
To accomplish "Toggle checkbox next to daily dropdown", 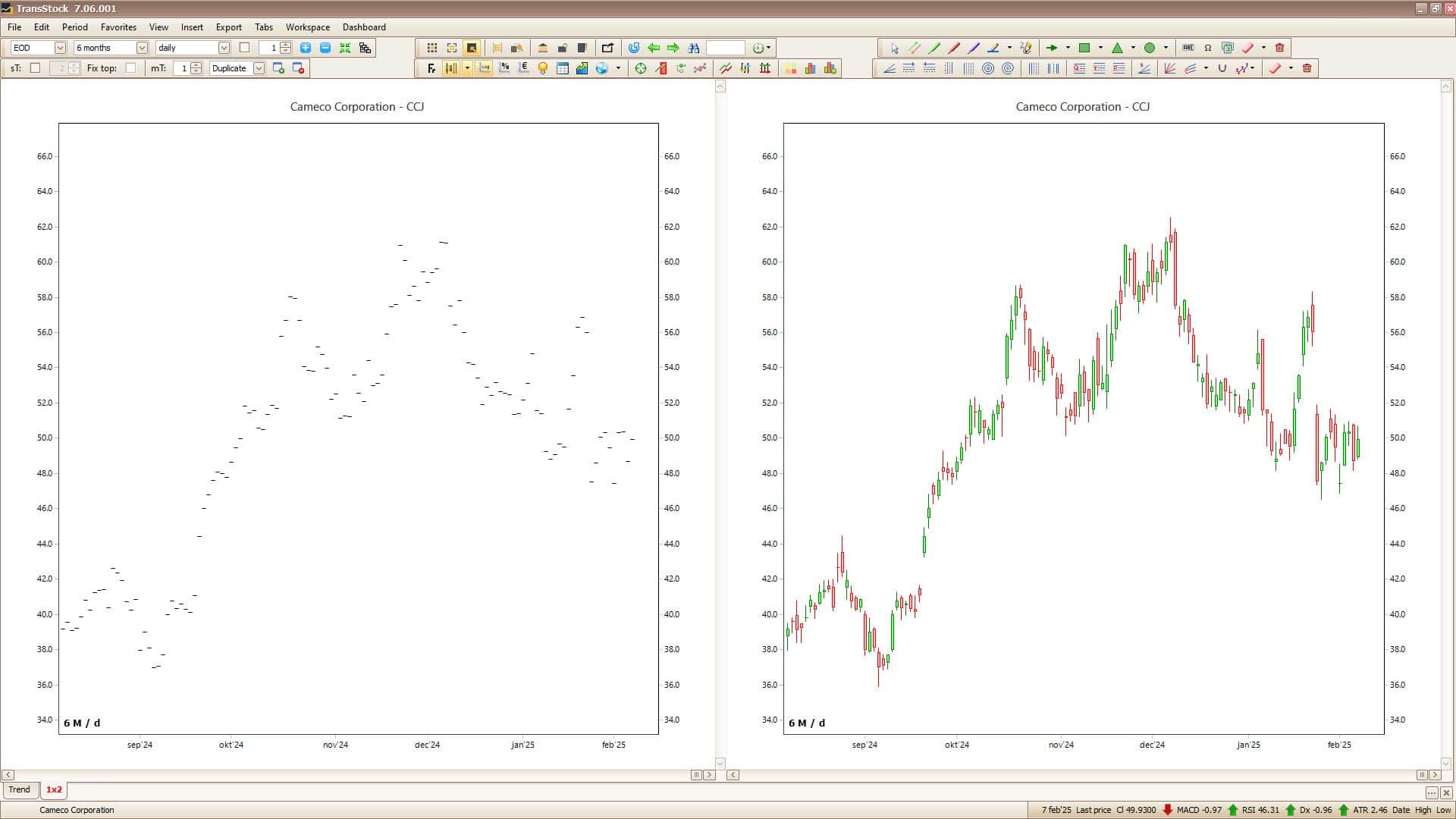I will [244, 48].
